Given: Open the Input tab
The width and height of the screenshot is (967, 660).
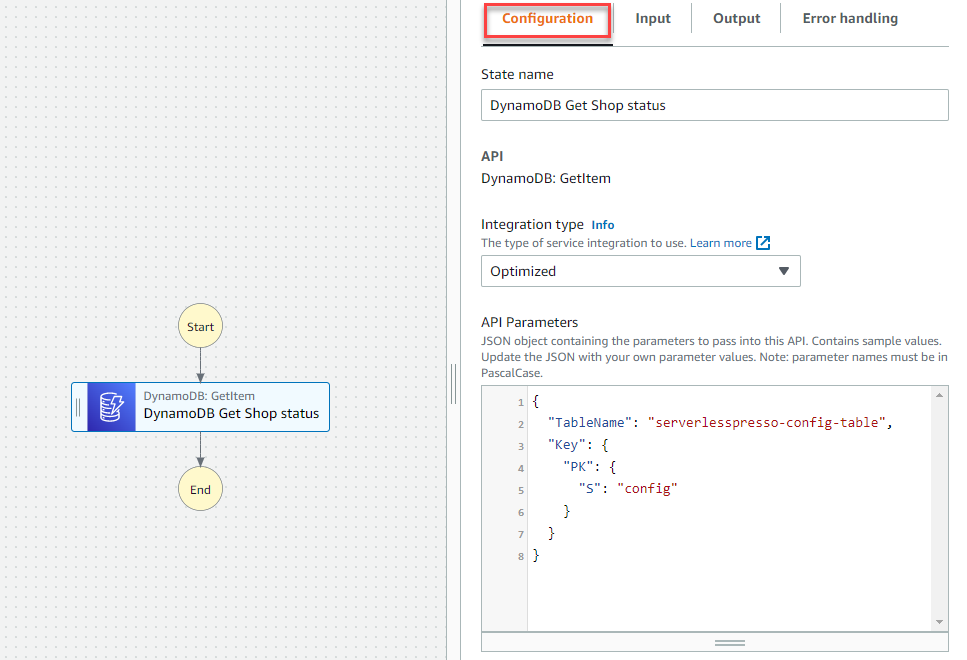Looking at the screenshot, I should click(652, 19).
